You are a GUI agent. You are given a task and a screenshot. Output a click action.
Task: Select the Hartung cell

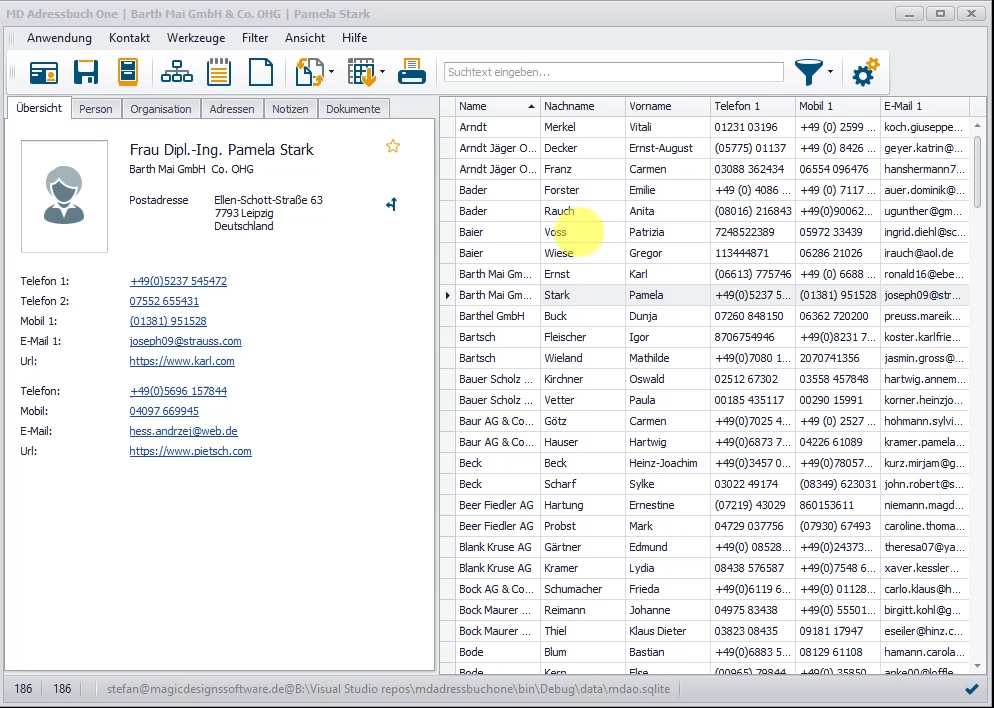[x=583, y=505]
